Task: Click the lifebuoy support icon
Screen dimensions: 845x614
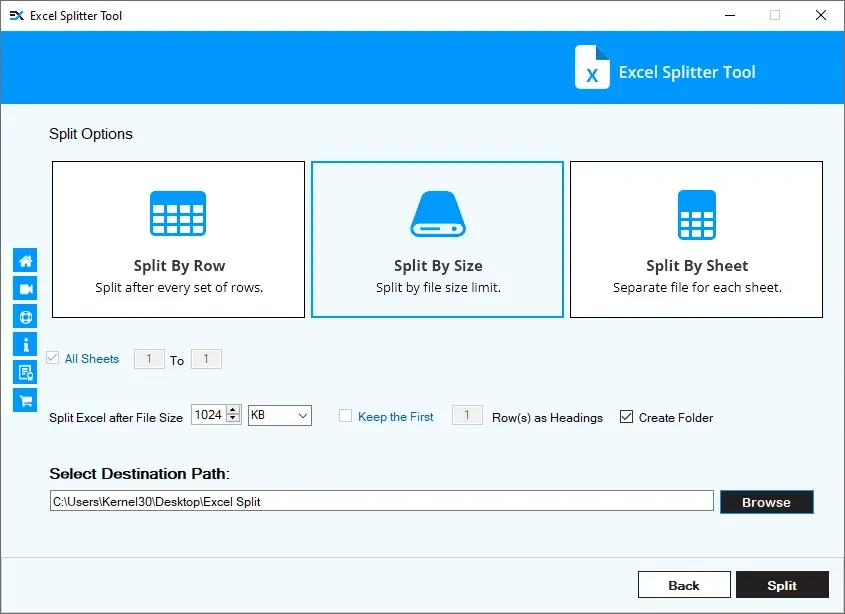Action: click(25, 317)
